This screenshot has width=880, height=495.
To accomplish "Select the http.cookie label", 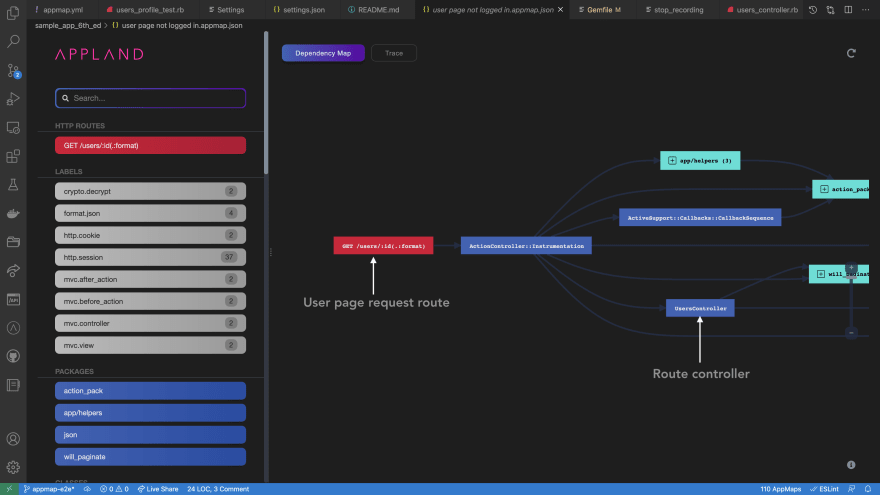I will coord(150,235).
